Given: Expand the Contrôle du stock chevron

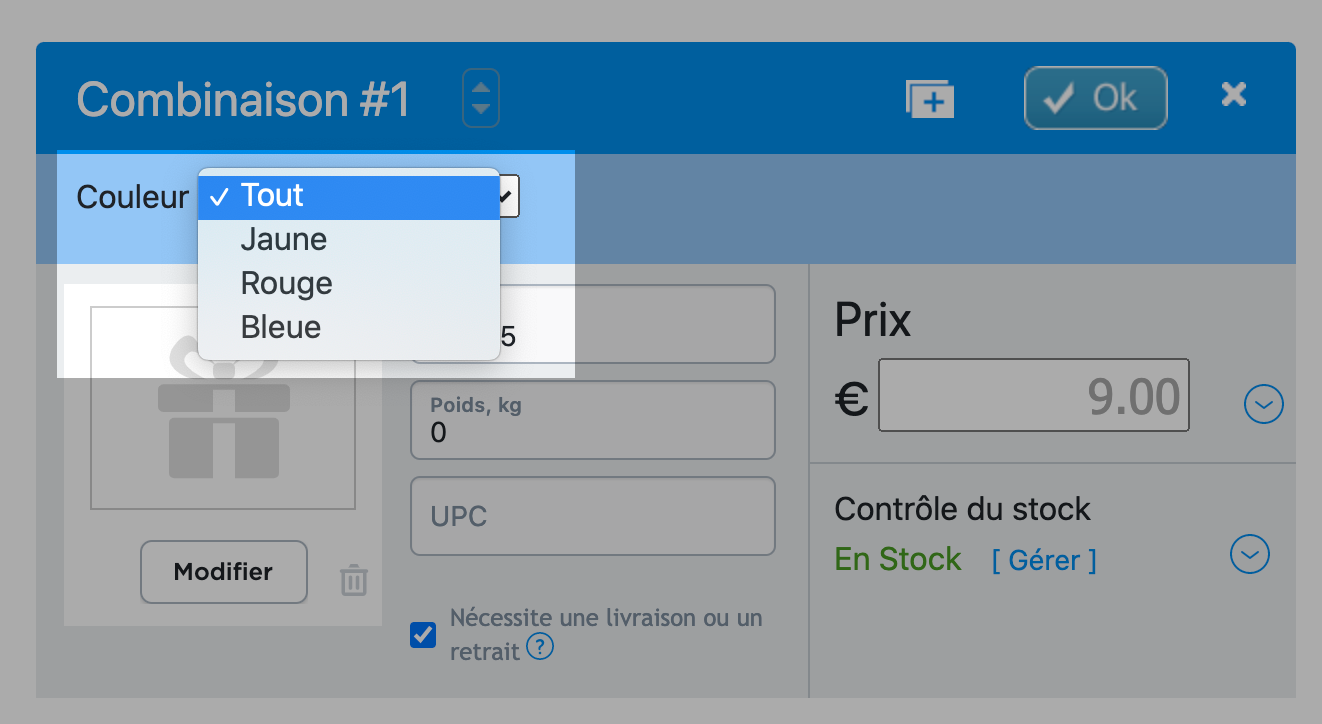Looking at the screenshot, I should (x=1250, y=554).
